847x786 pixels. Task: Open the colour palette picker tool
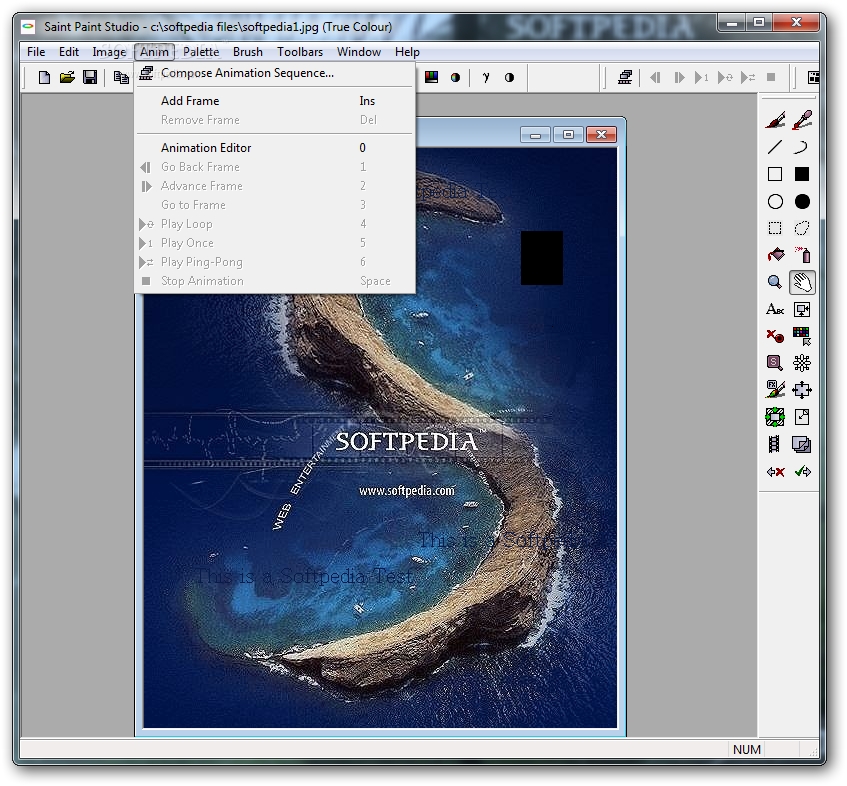tap(802, 336)
